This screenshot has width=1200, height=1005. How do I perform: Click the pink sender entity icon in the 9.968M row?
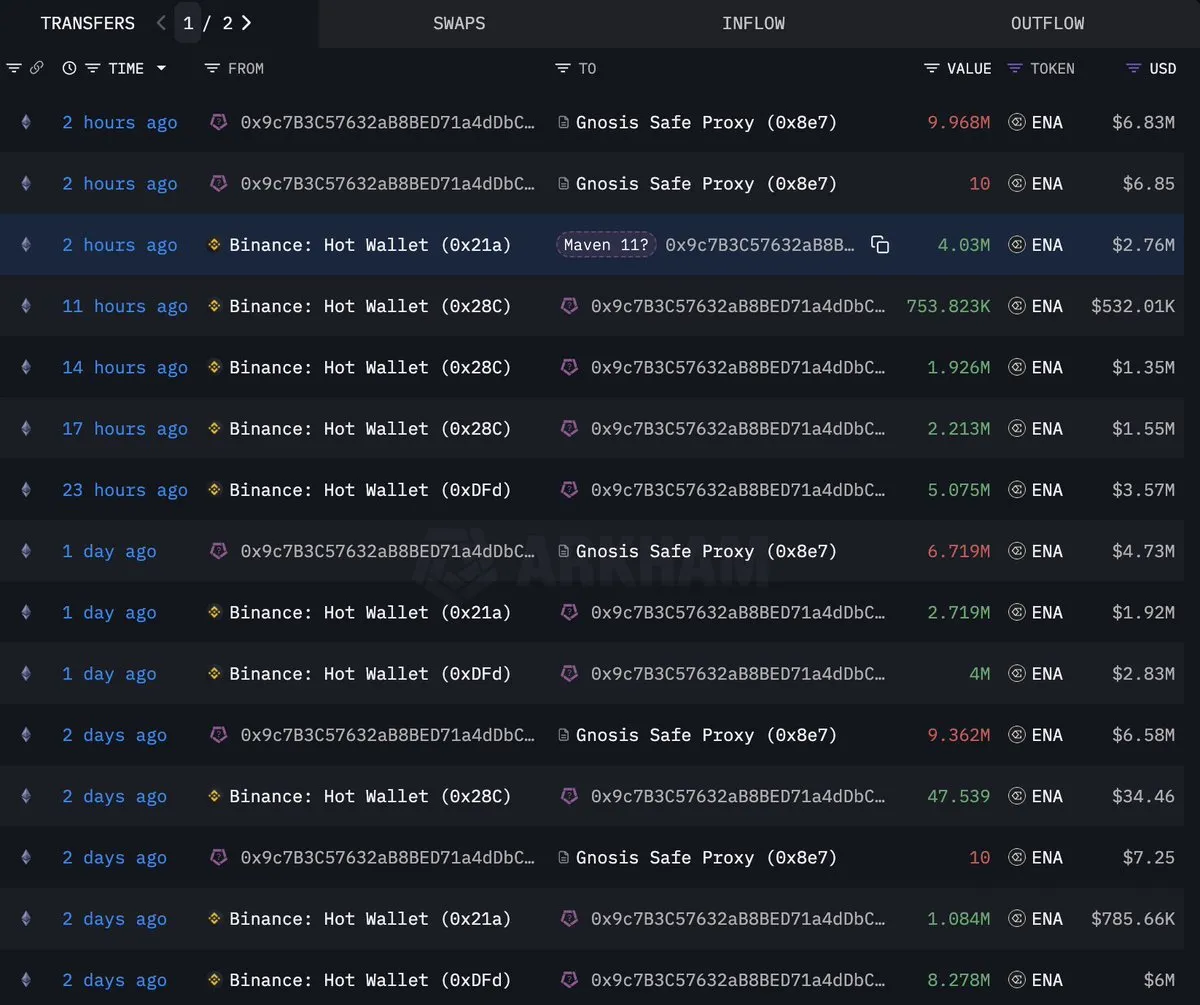218,122
